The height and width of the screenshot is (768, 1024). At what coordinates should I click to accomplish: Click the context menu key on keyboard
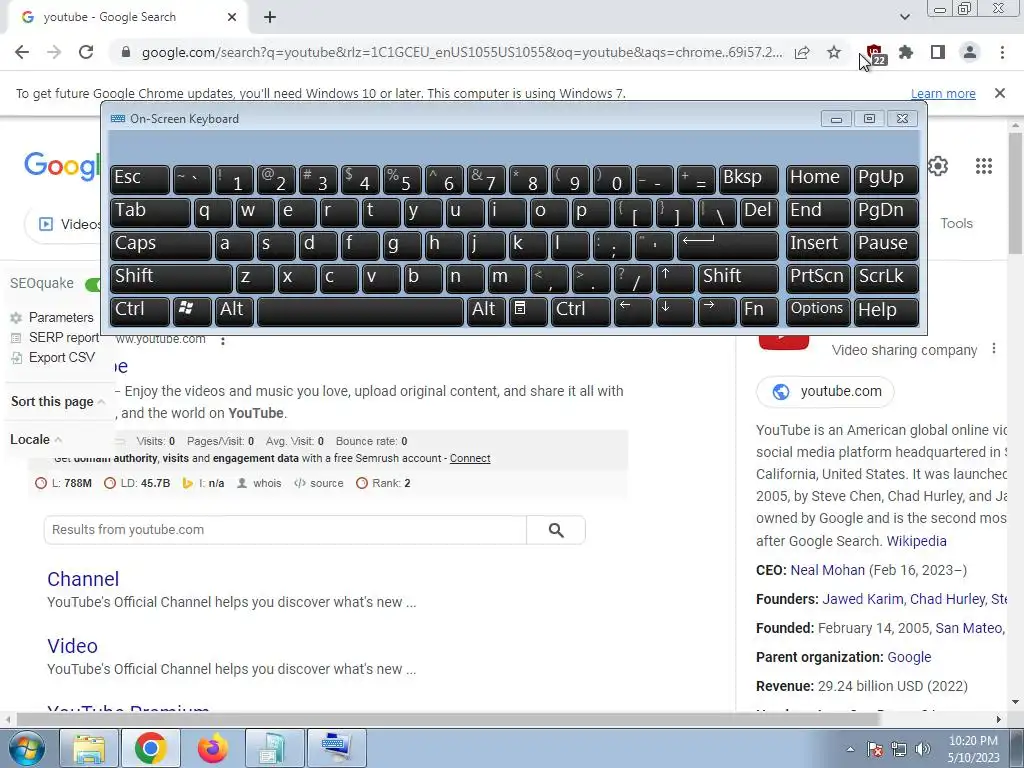click(x=528, y=311)
